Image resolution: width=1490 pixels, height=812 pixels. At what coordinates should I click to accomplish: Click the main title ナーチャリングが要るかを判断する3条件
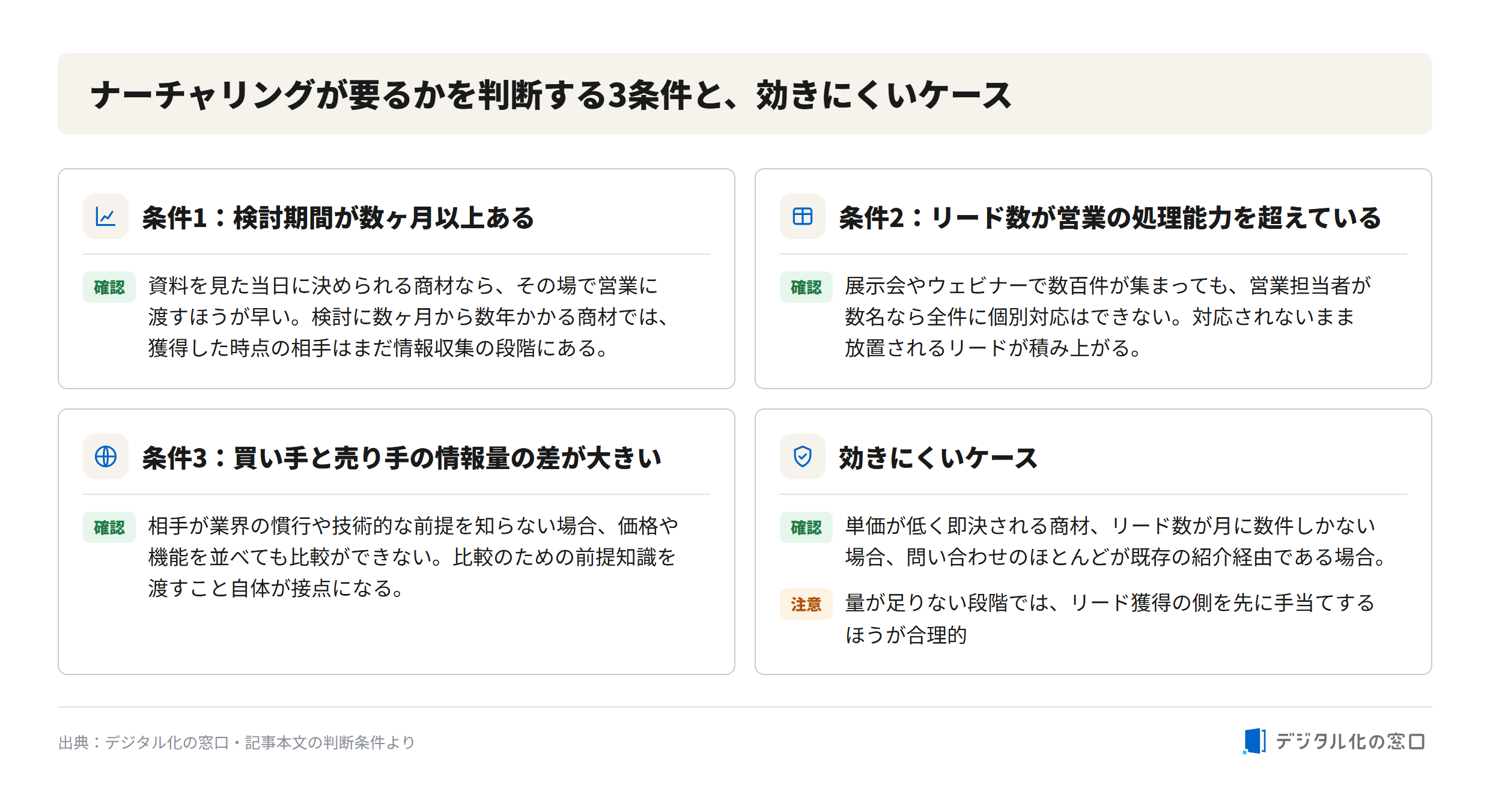click(x=551, y=95)
